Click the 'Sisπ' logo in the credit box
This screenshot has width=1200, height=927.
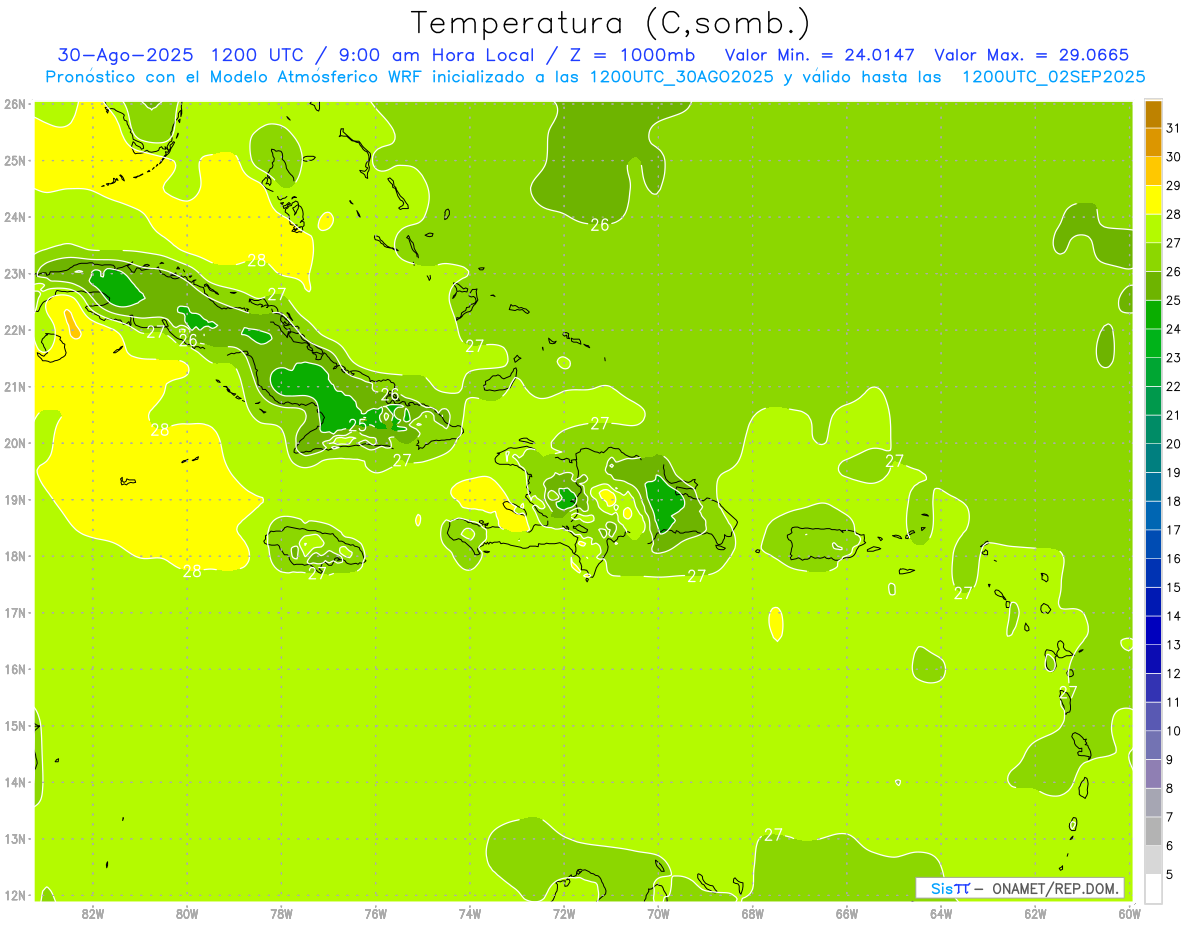tap(950, 888)
